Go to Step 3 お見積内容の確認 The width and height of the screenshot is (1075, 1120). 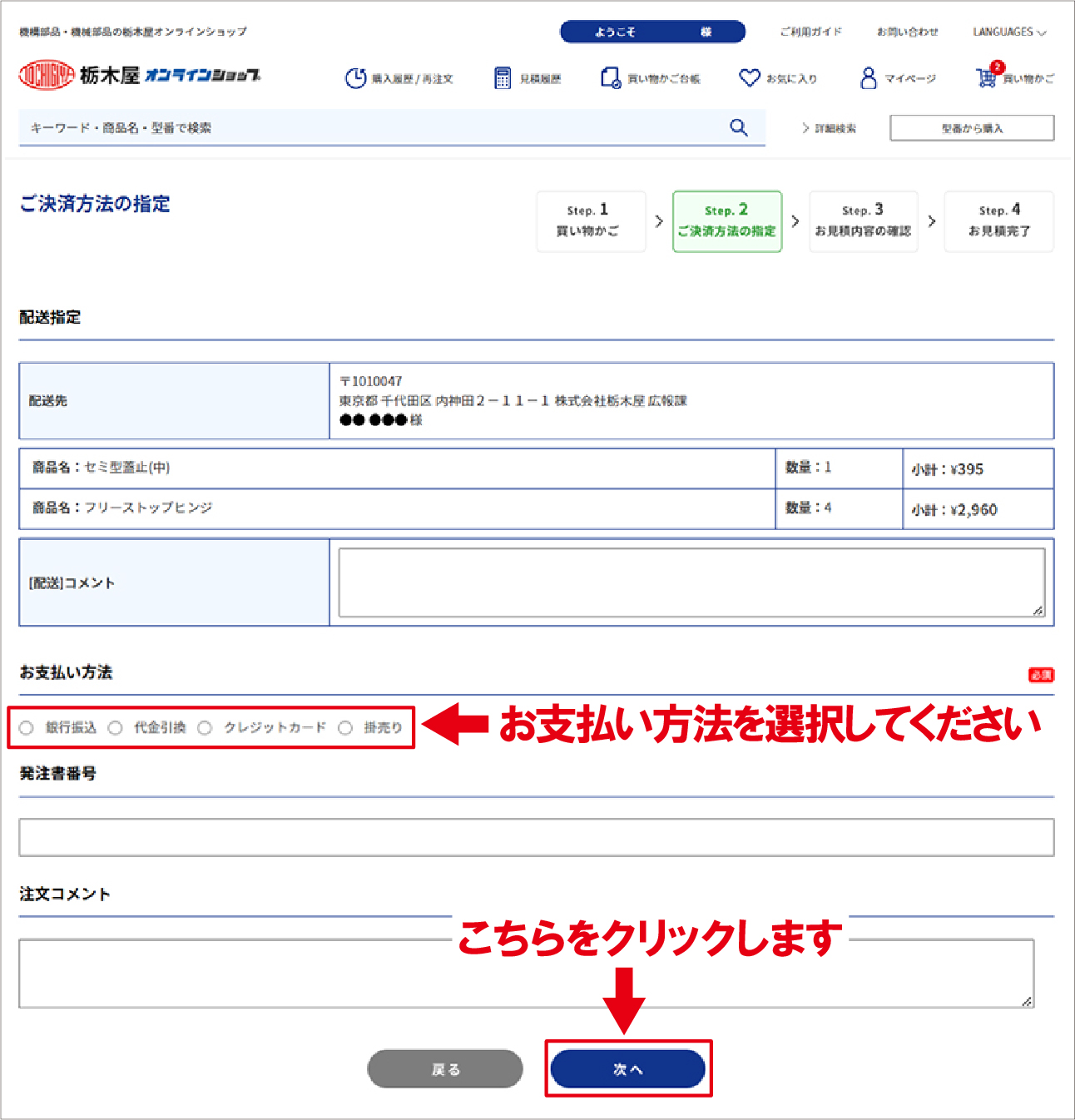click(864, 221)
